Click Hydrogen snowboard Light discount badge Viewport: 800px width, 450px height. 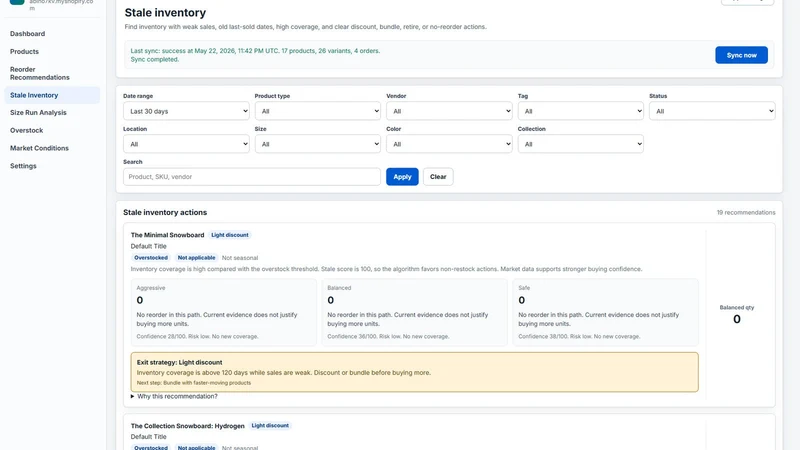(x=270, y=426)
